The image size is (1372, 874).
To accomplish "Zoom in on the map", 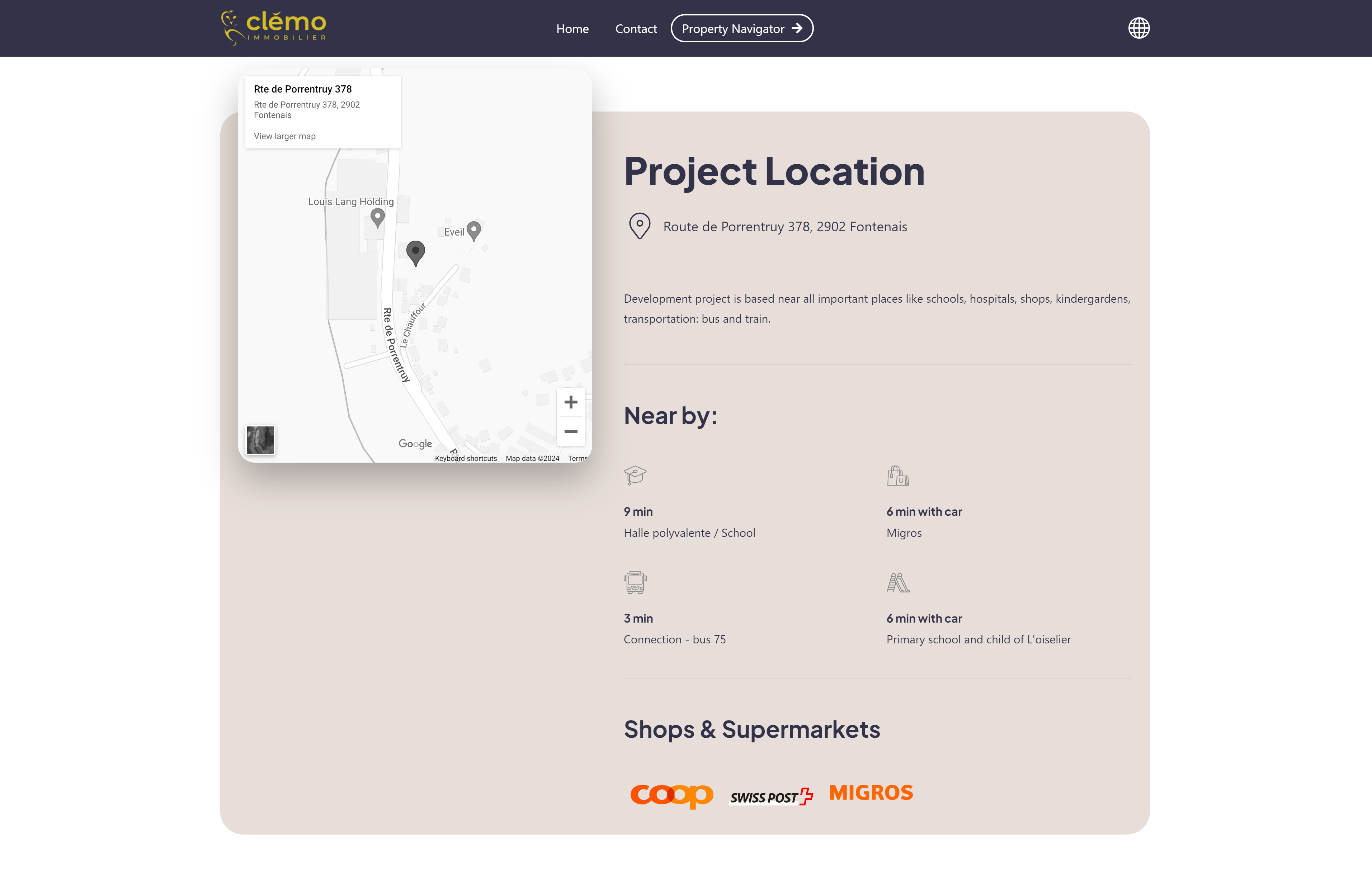I will (x=570, y=402).
